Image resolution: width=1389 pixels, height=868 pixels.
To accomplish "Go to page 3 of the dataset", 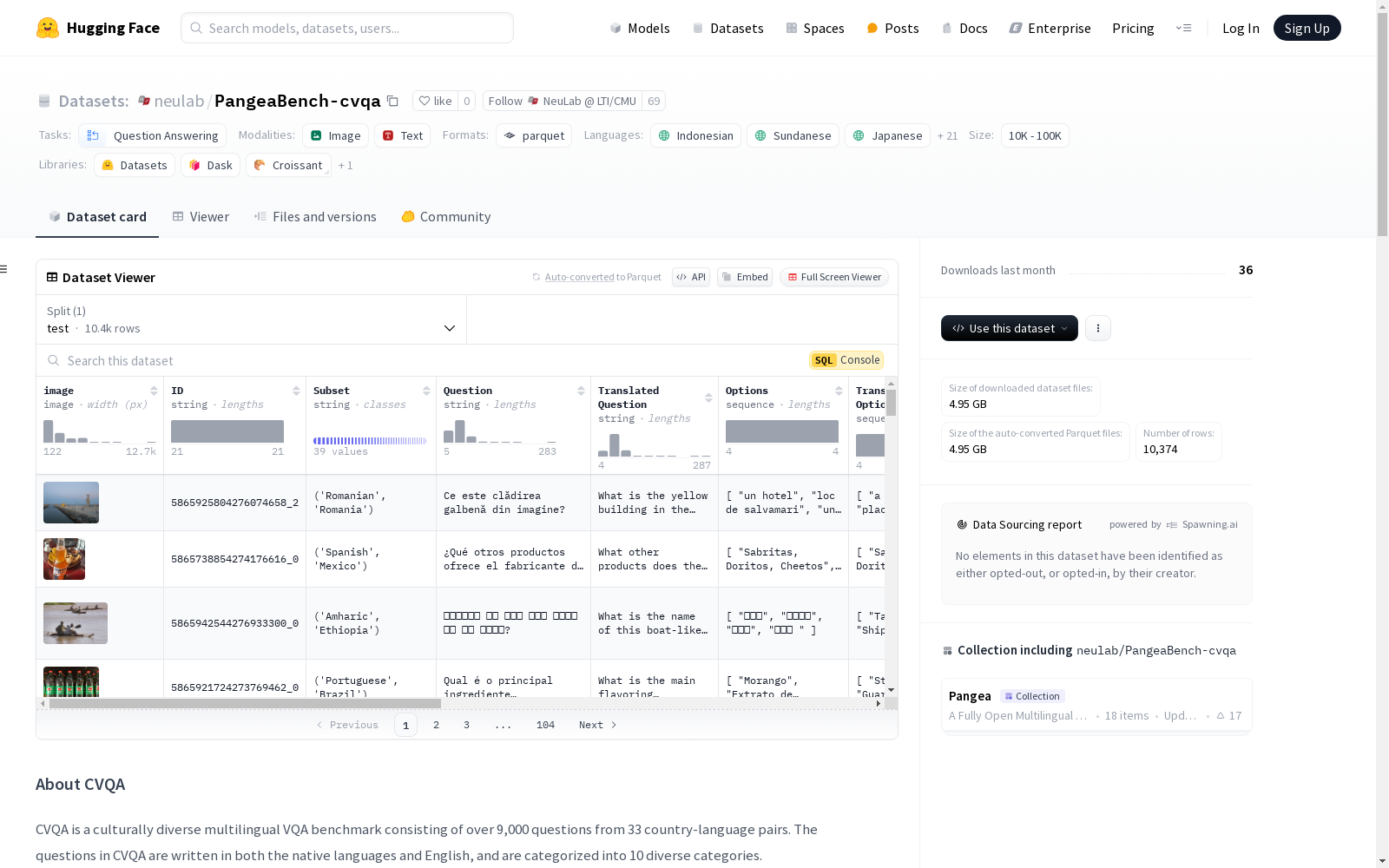I will click(466, 725).
